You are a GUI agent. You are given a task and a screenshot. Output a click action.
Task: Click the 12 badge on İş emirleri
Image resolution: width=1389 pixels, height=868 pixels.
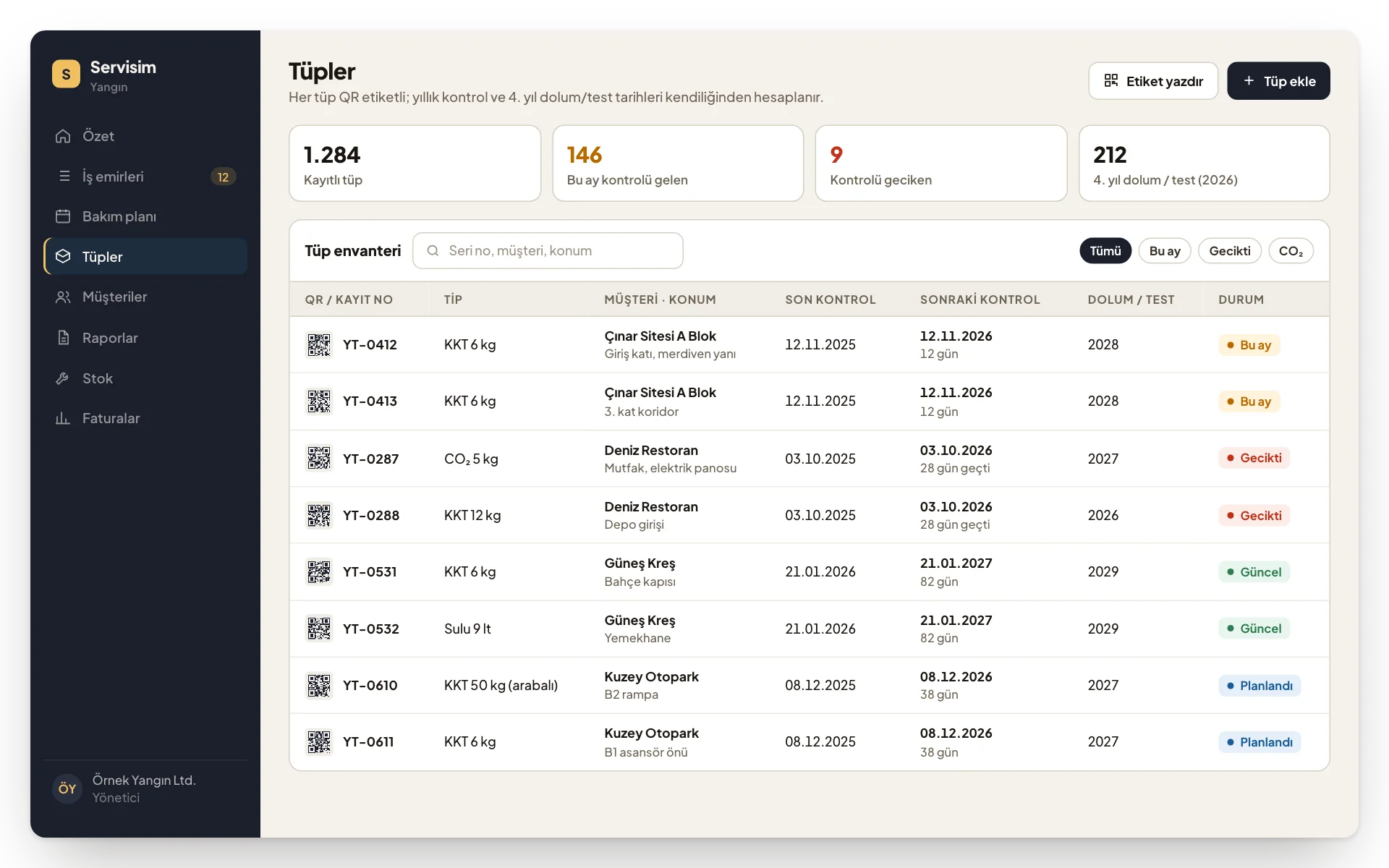click(x=223, y=176)
